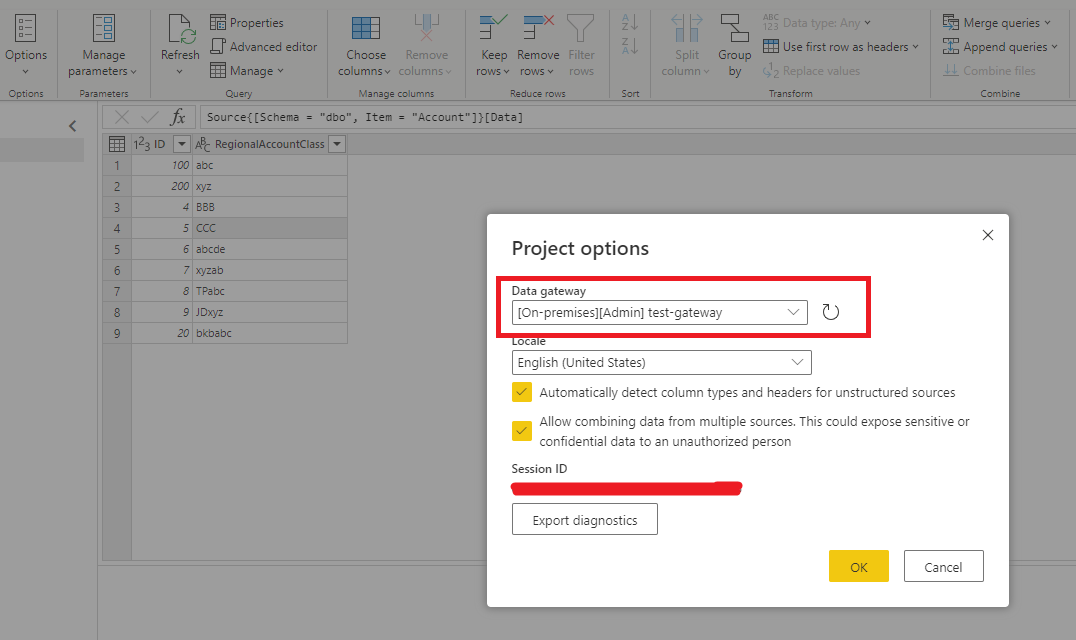Open Append queries menu
Image resolution: width=1076 pixels, height=640 pixels.
pos(1000,47)
